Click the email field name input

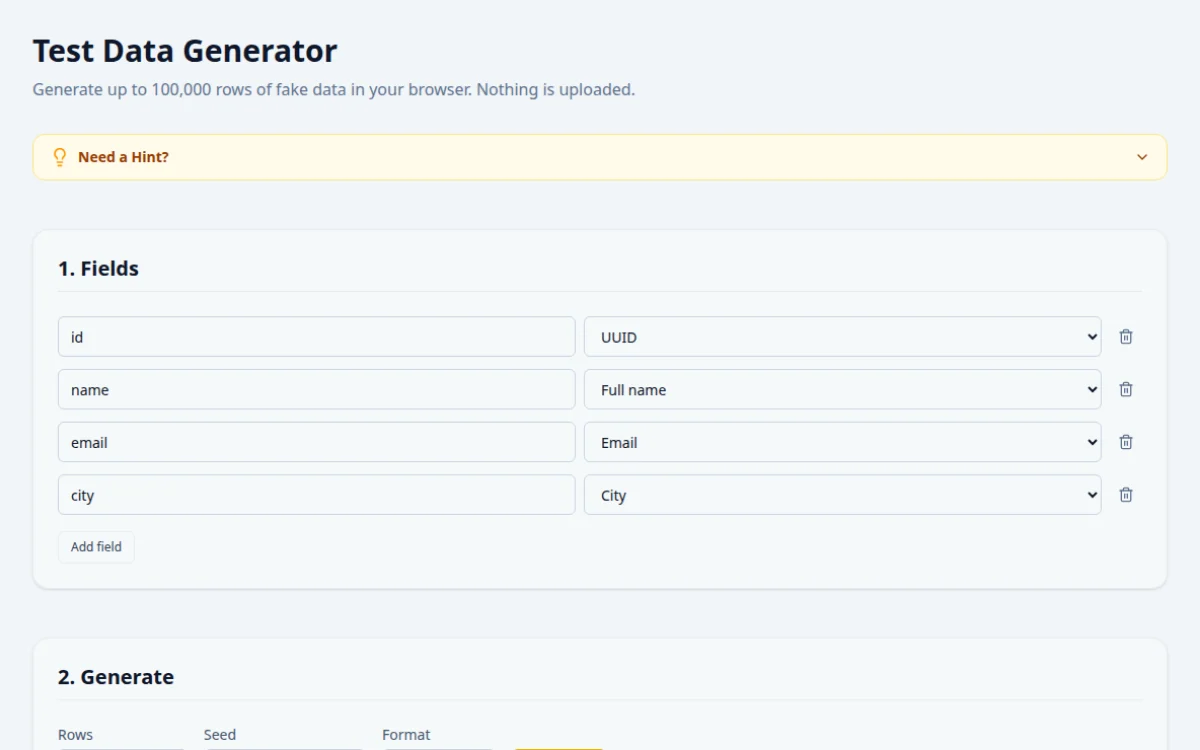pyautogui.click(x=317, y=442)
